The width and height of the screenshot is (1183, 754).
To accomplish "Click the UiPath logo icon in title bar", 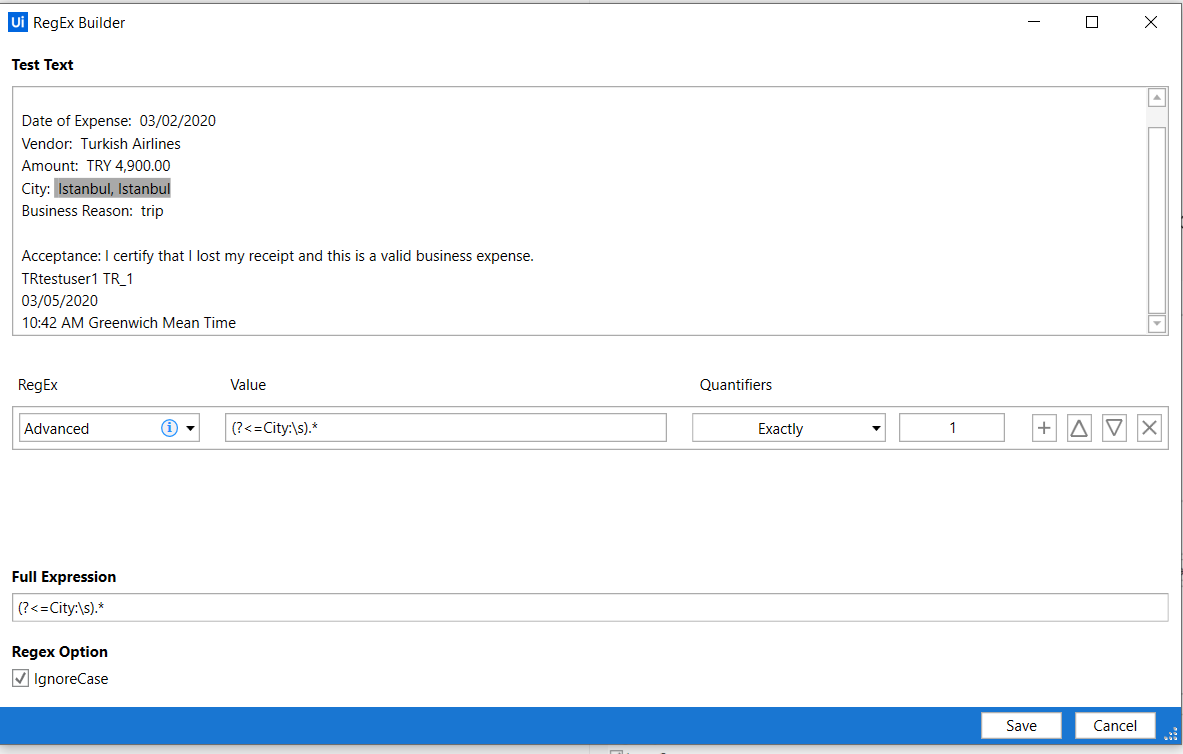I will 17,22.
